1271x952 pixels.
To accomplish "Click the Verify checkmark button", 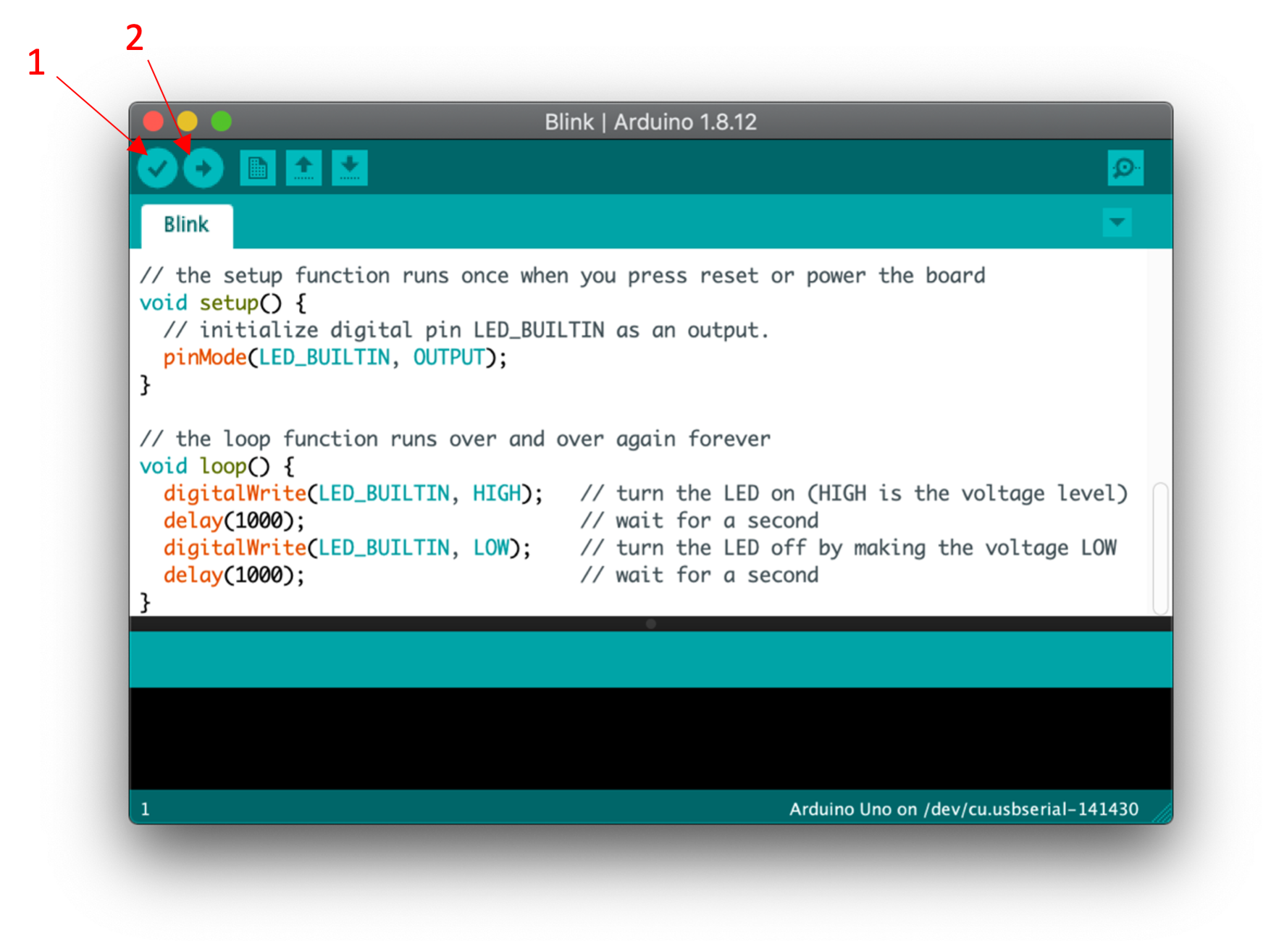I will click(x=157, y=169).
